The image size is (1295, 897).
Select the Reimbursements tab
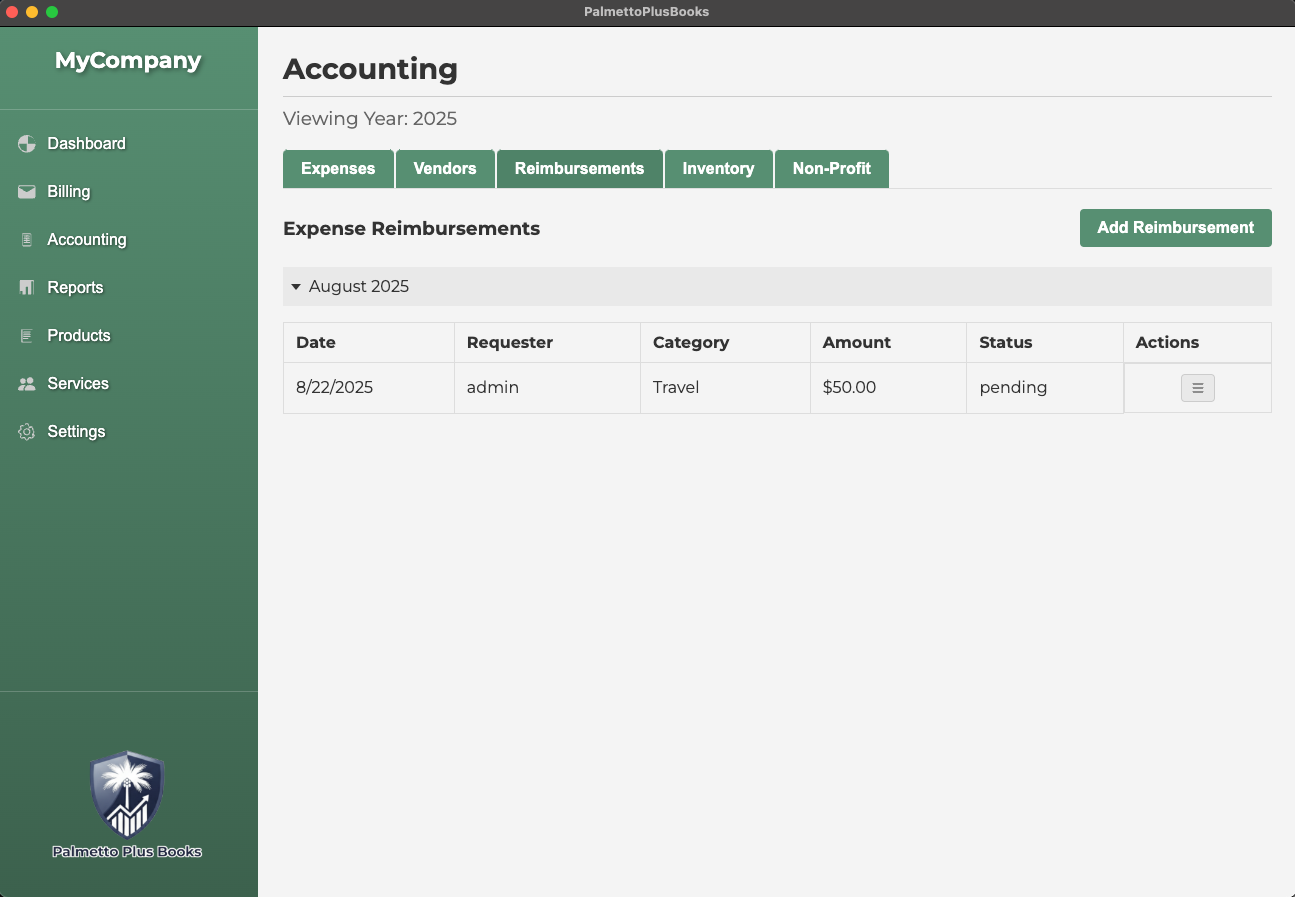point(579,169)
